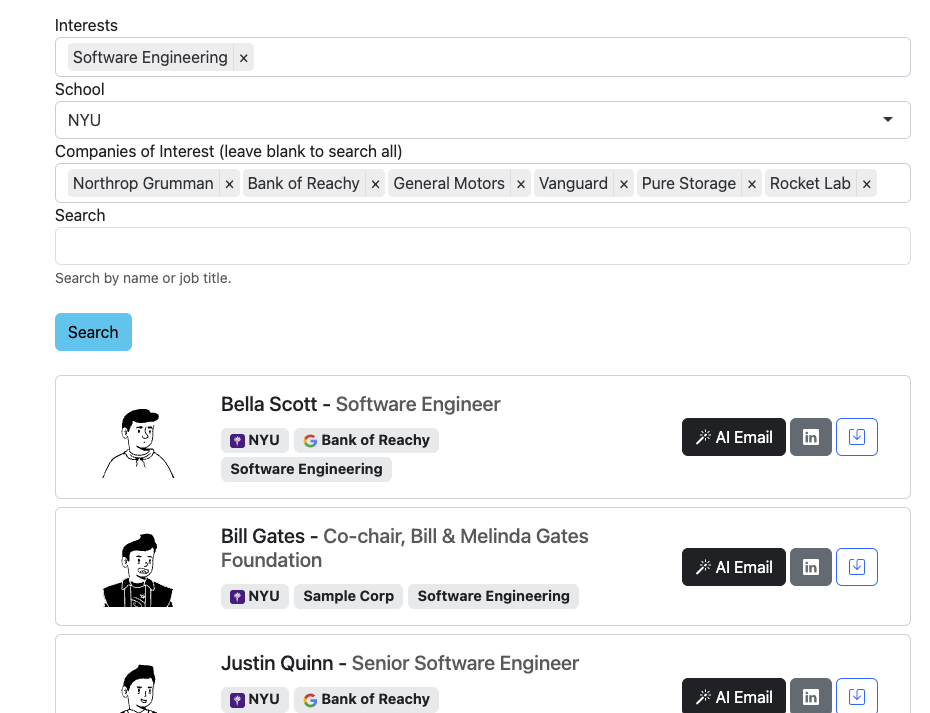930x713 pixels.
Task: Remove Software Engineering interest tag
Action: (x=243, y=58)
